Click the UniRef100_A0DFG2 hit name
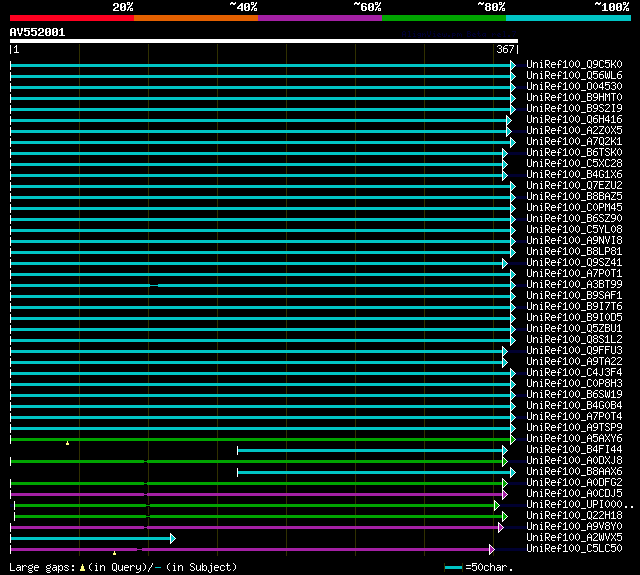This screenshot has height=575, width=640. [574, 483]
